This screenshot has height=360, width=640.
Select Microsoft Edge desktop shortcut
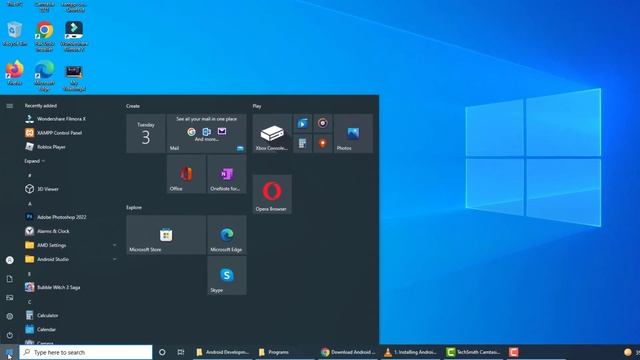pyautogui.click(x=44, y=76)
